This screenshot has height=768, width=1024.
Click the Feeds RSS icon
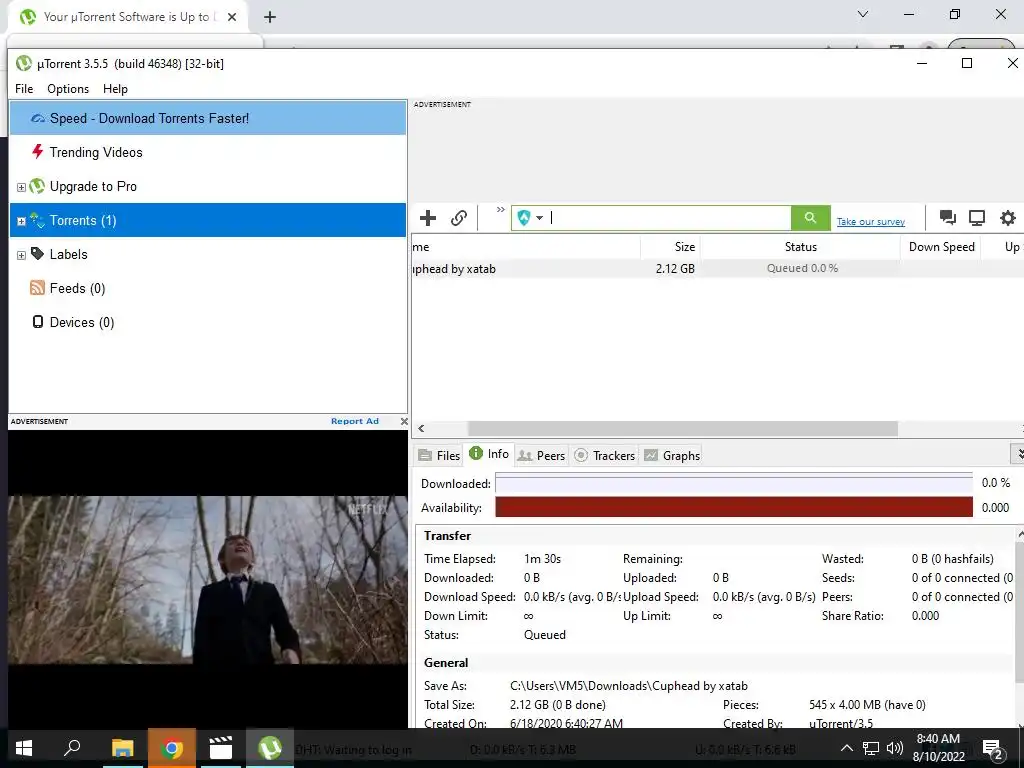tap(38, 287)
